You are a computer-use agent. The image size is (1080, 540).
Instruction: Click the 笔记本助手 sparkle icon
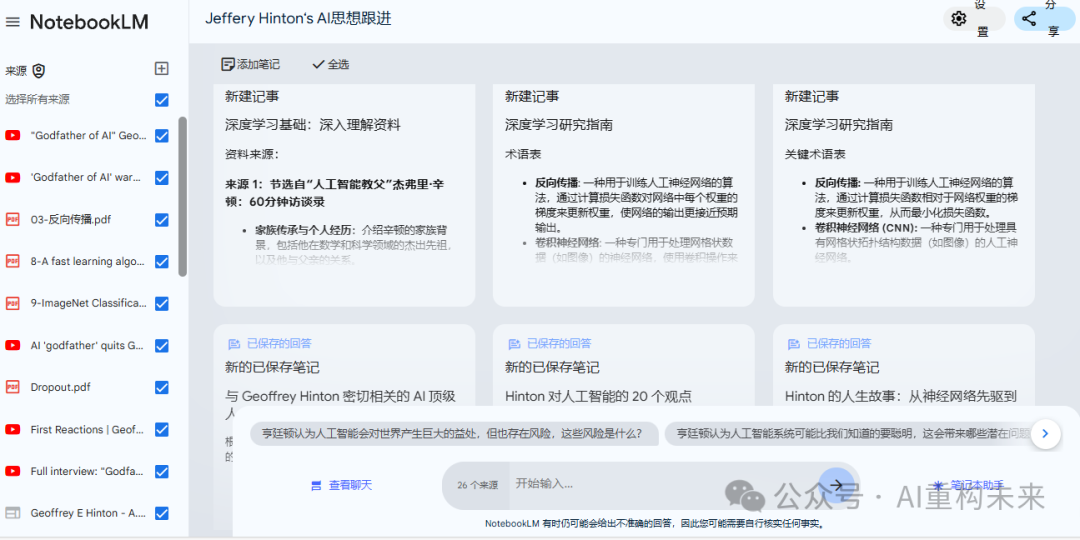click(937, 486)
